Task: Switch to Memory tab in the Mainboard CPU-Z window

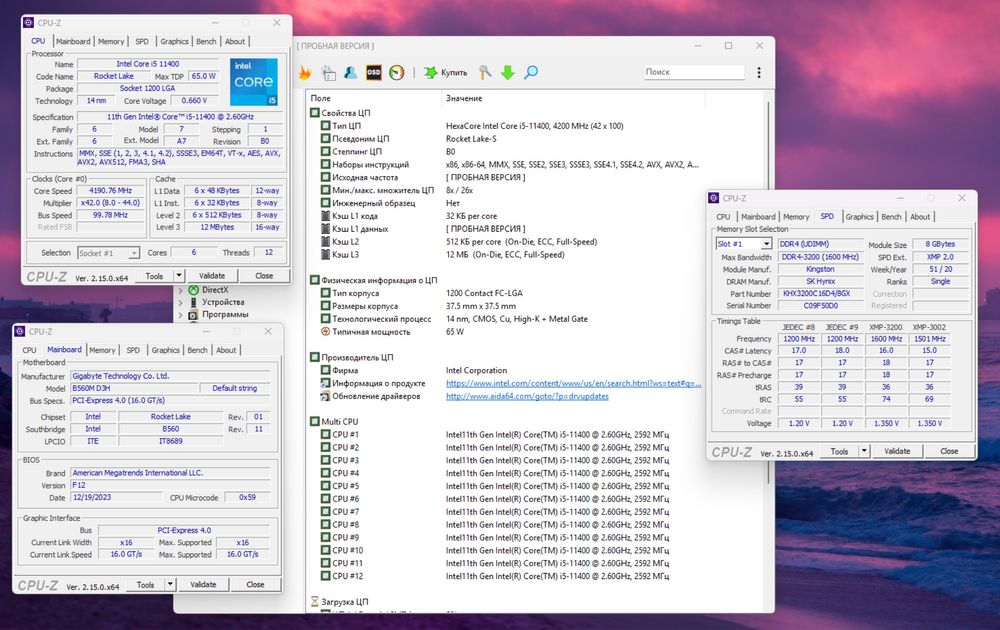Action: point(102,350)
